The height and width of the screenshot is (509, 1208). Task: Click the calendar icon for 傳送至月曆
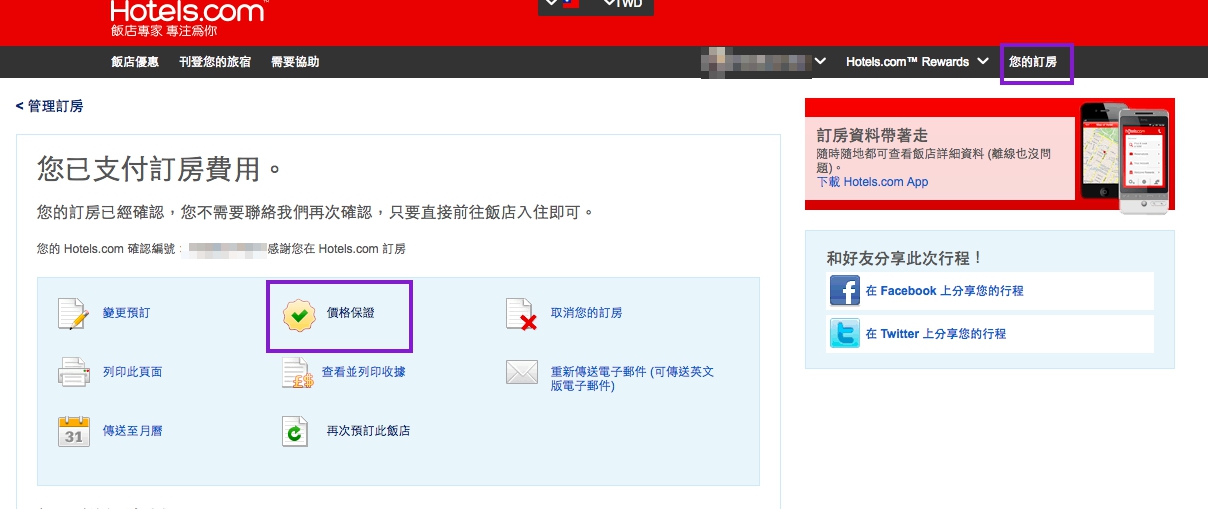tap(74, 431)
